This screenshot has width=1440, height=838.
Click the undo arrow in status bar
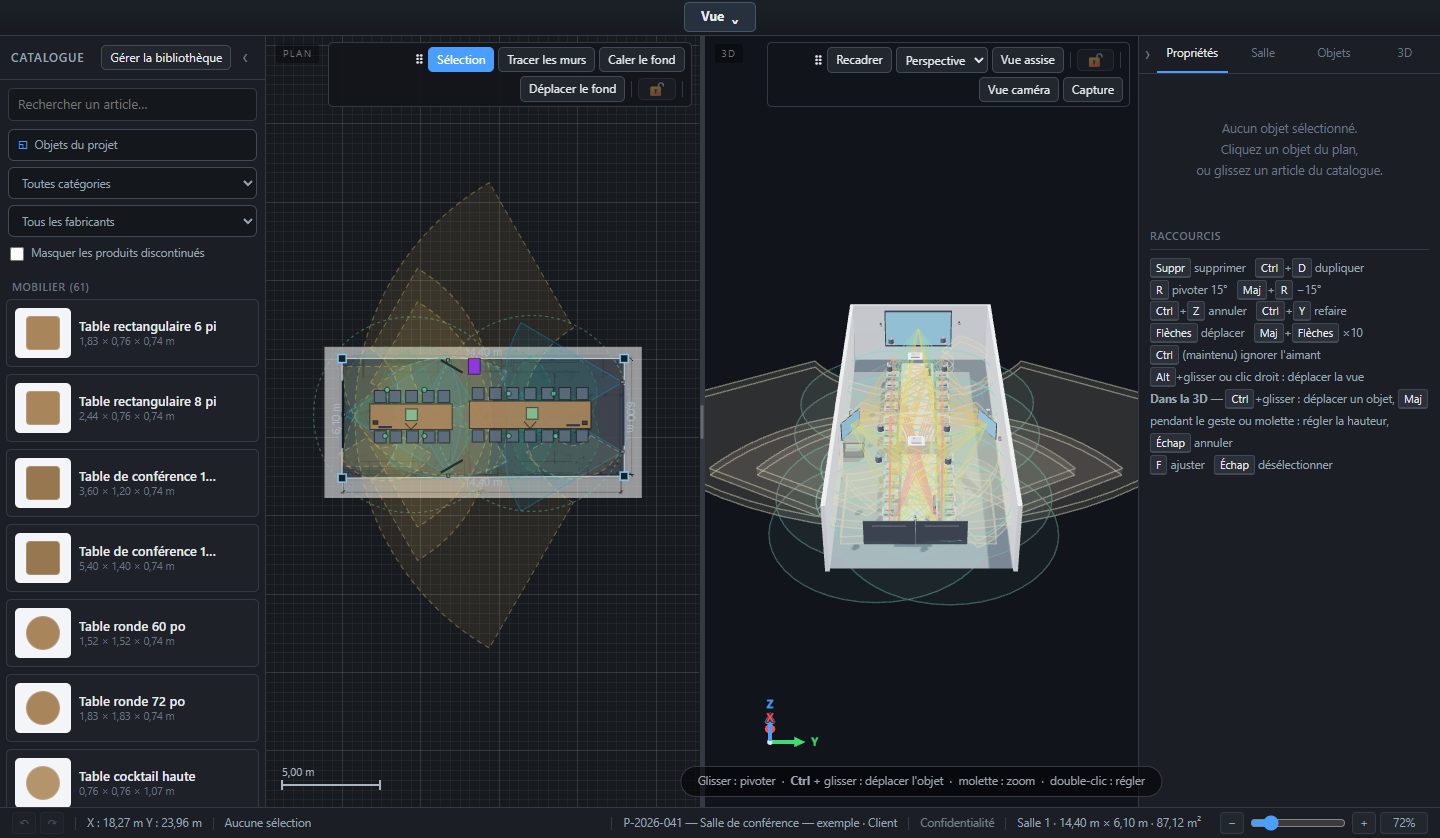click(x=25, y=823)
